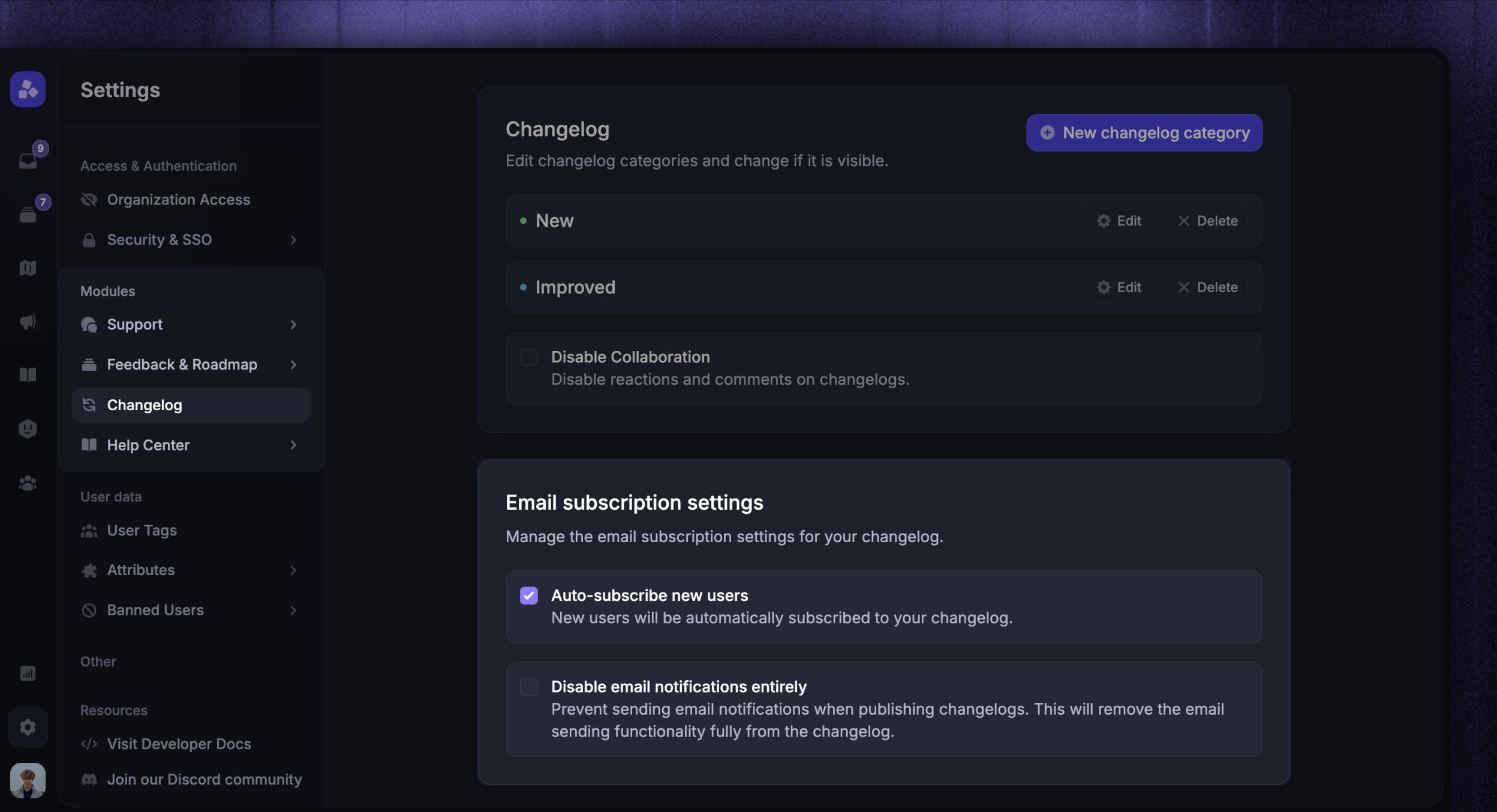
Task: Uncheck Auto-subscribe new users
Action: click(x=530, y=595)
